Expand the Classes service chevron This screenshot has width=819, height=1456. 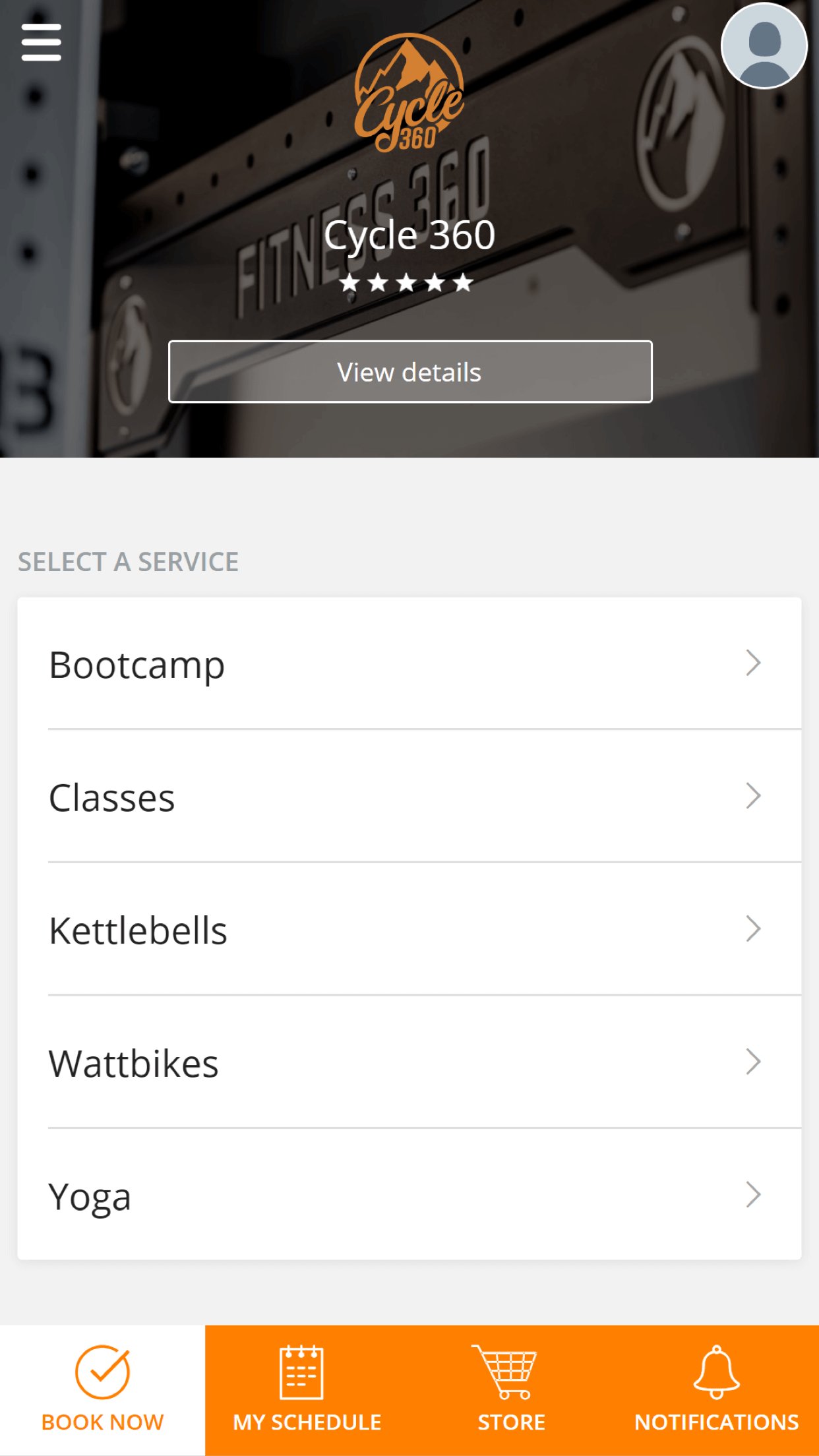pyautogui.click(x=752, y=797)
